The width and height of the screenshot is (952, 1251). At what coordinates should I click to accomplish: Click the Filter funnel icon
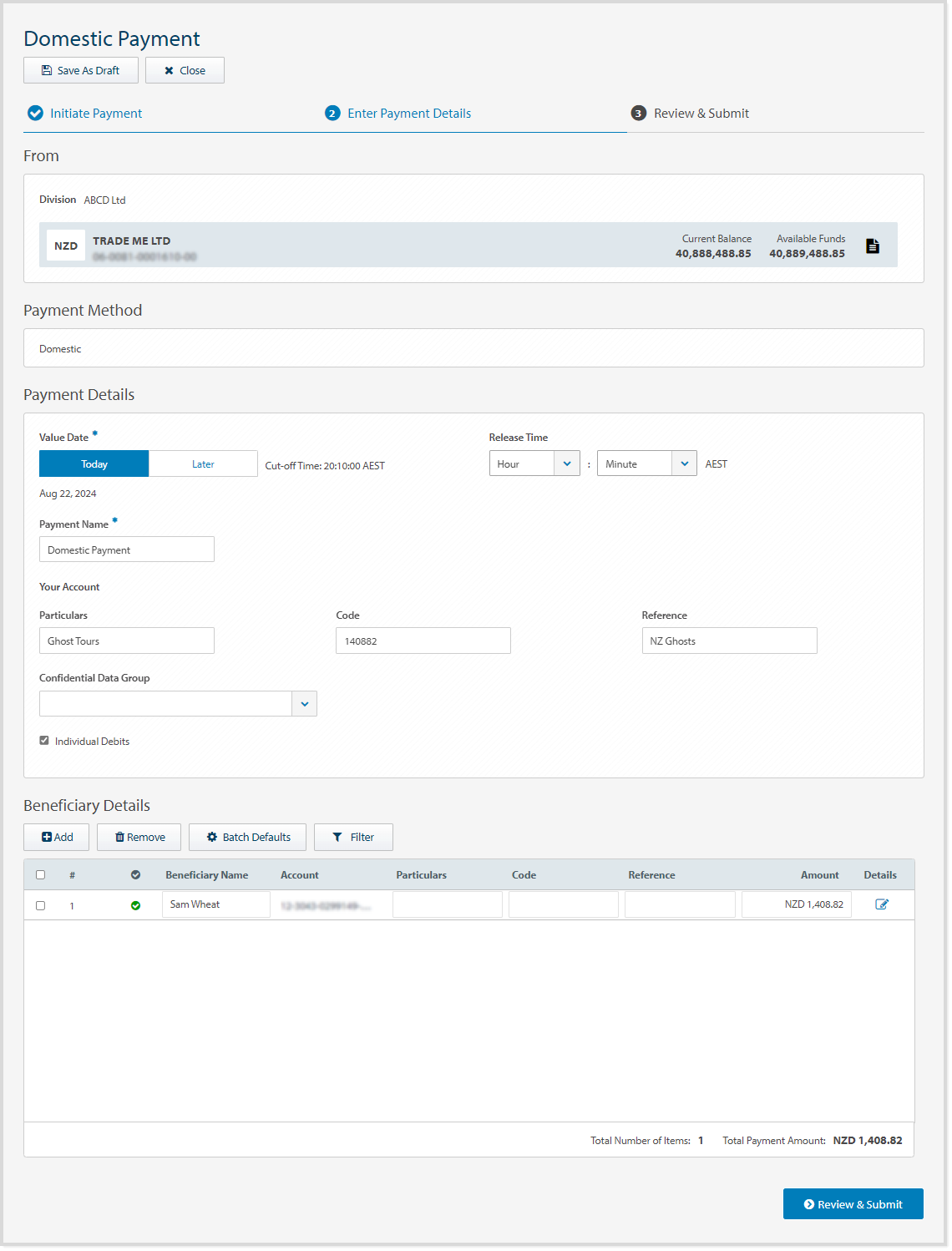click(x=337, y=837)
